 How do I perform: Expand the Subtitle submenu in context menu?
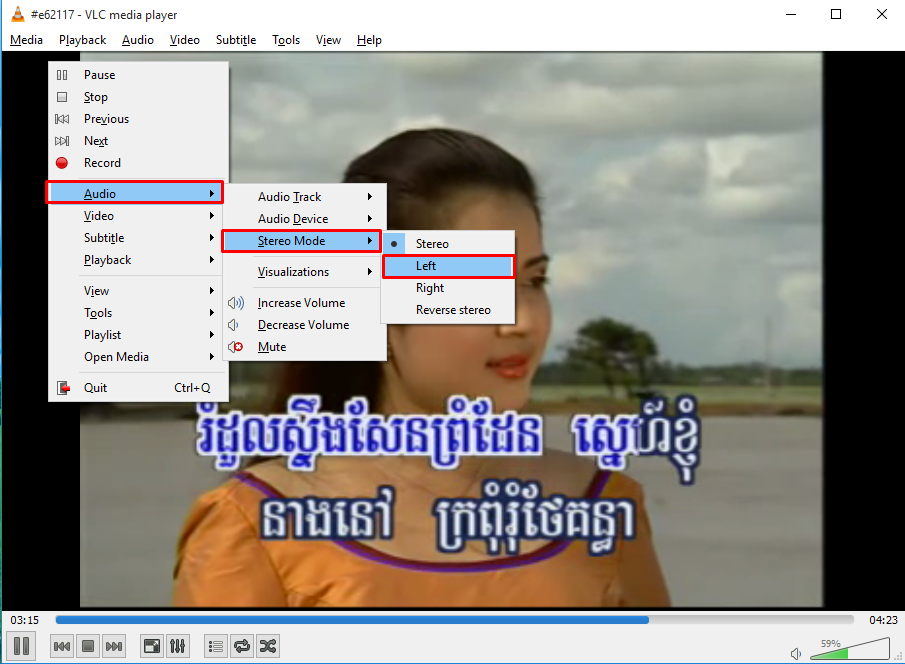coord(103,237)
